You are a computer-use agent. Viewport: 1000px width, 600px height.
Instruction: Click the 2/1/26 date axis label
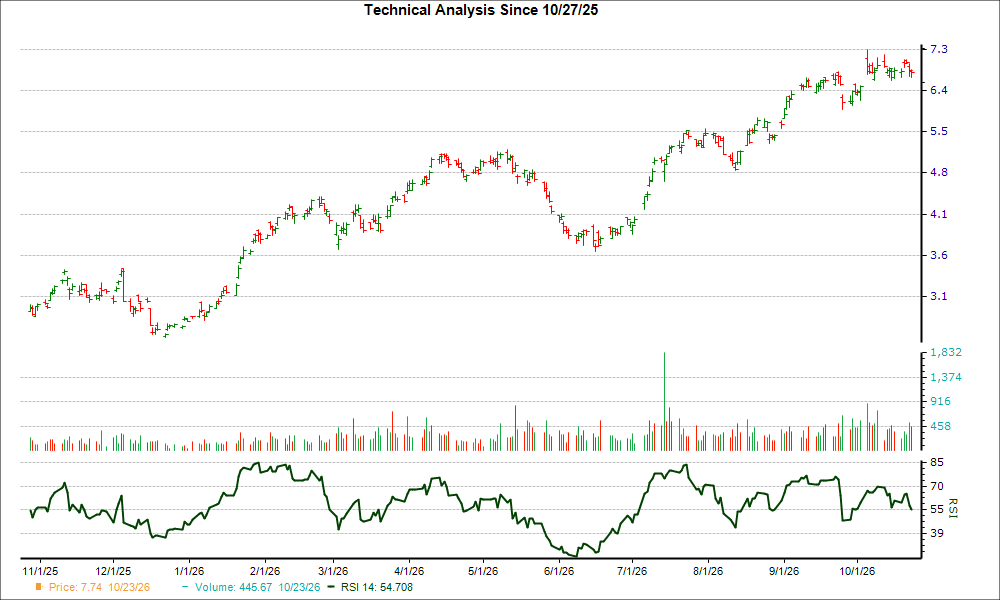pyautogui.click(x=265, y=571)
